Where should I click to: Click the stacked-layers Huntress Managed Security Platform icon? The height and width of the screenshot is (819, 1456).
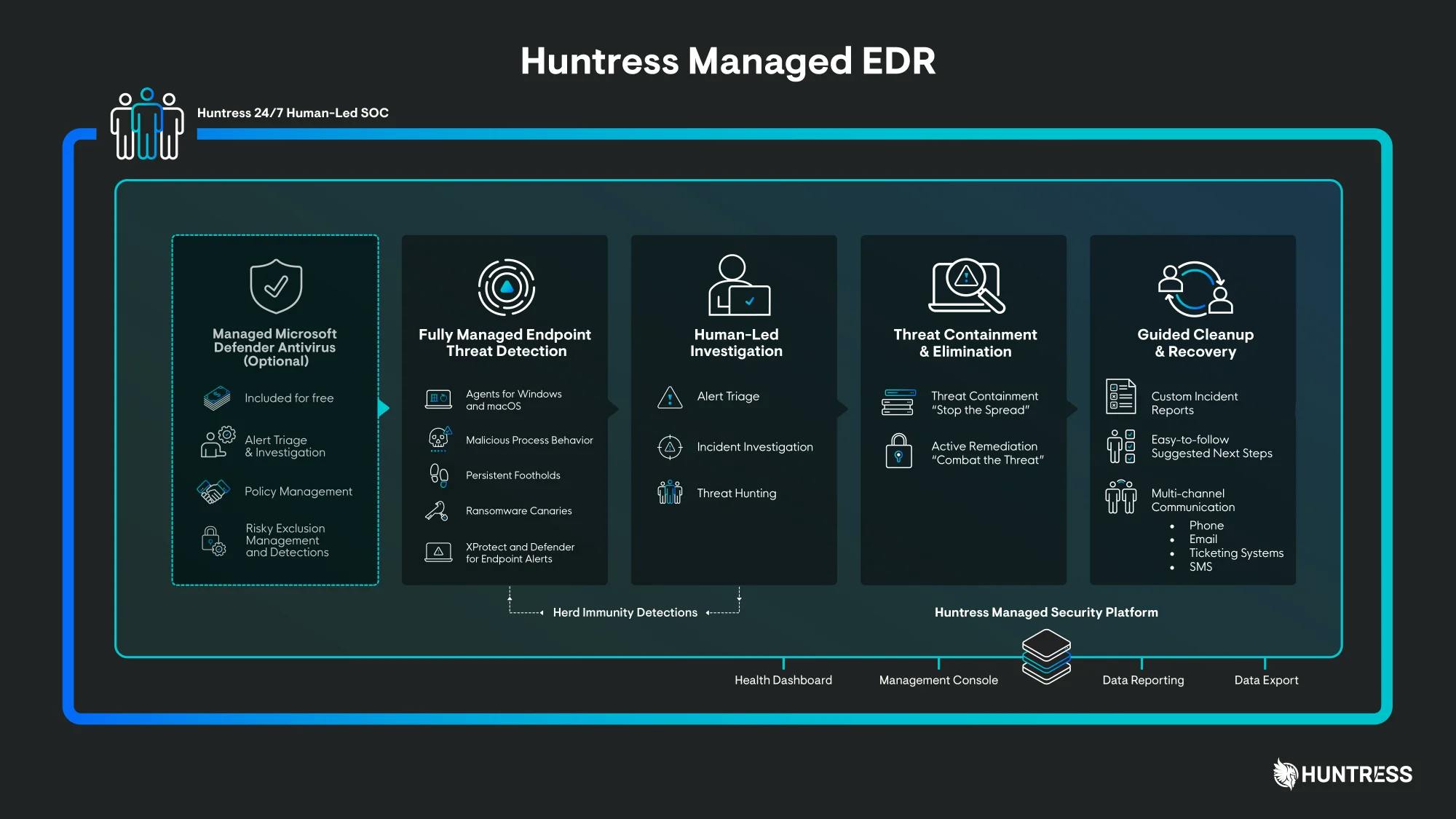[x=1046, y=656]
